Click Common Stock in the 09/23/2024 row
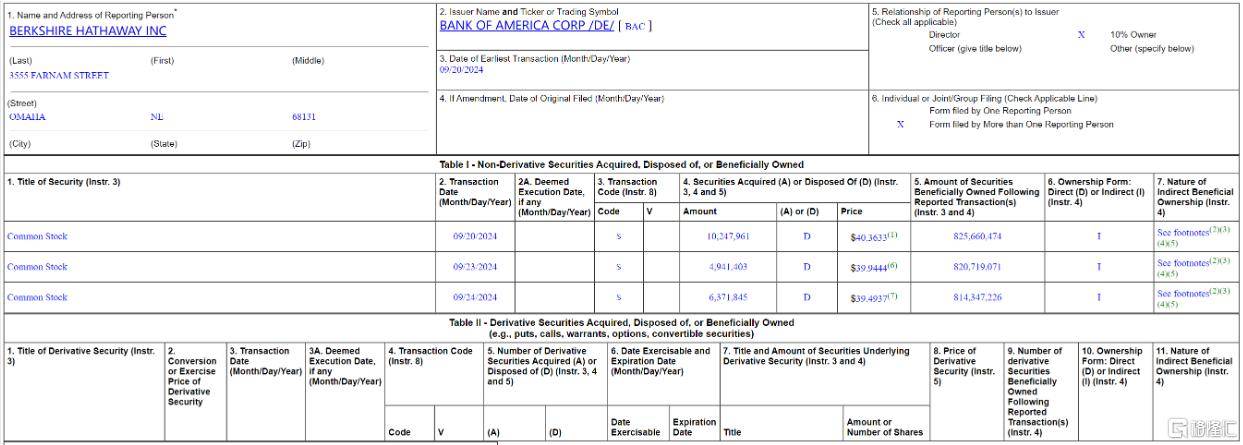 [x=37, y=267]
